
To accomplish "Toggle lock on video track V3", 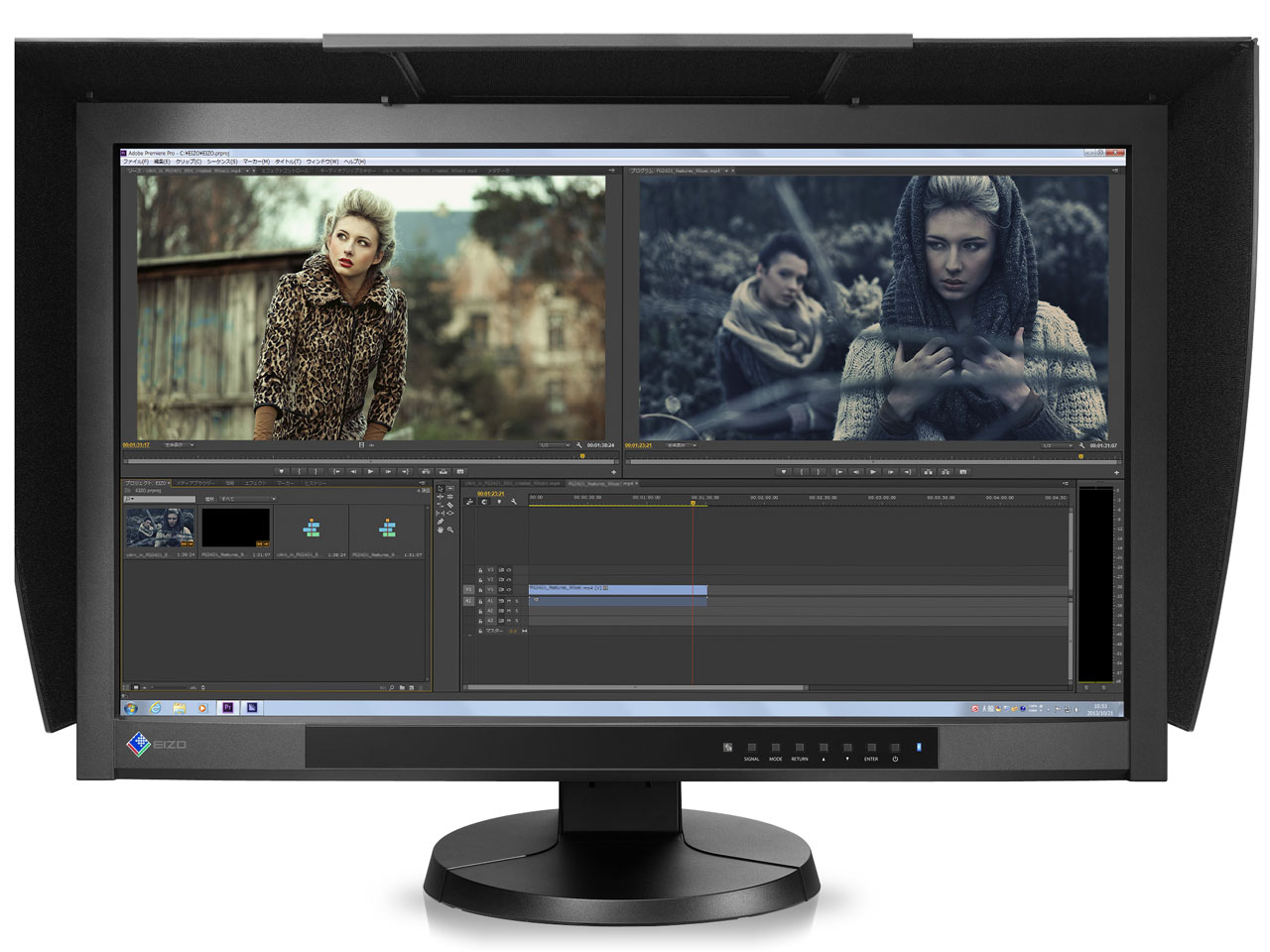I will (x=481, y=570).
